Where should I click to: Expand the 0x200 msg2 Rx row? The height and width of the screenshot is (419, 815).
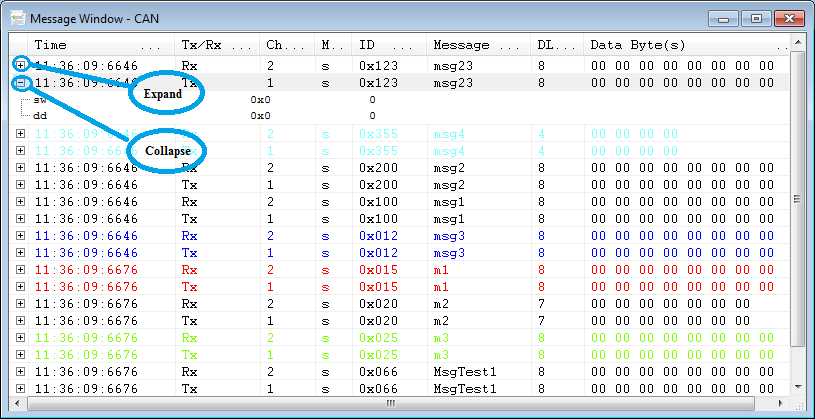point(20,168)
